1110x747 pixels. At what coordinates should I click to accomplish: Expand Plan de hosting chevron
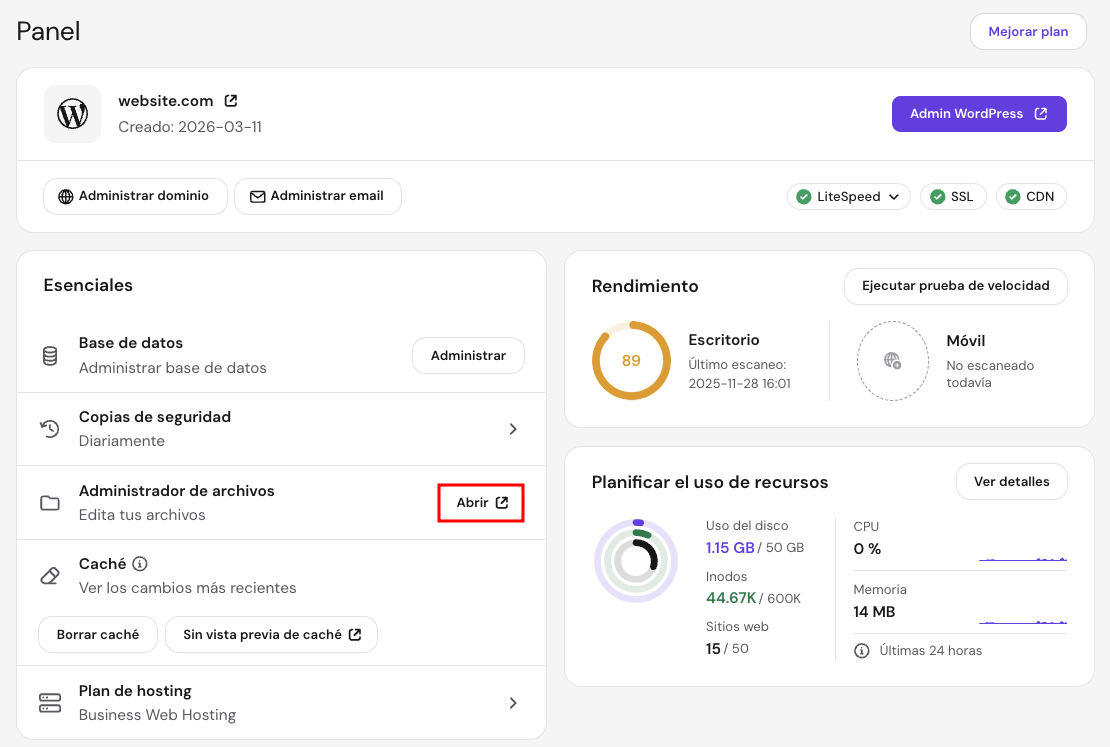[x=513, y=703]
